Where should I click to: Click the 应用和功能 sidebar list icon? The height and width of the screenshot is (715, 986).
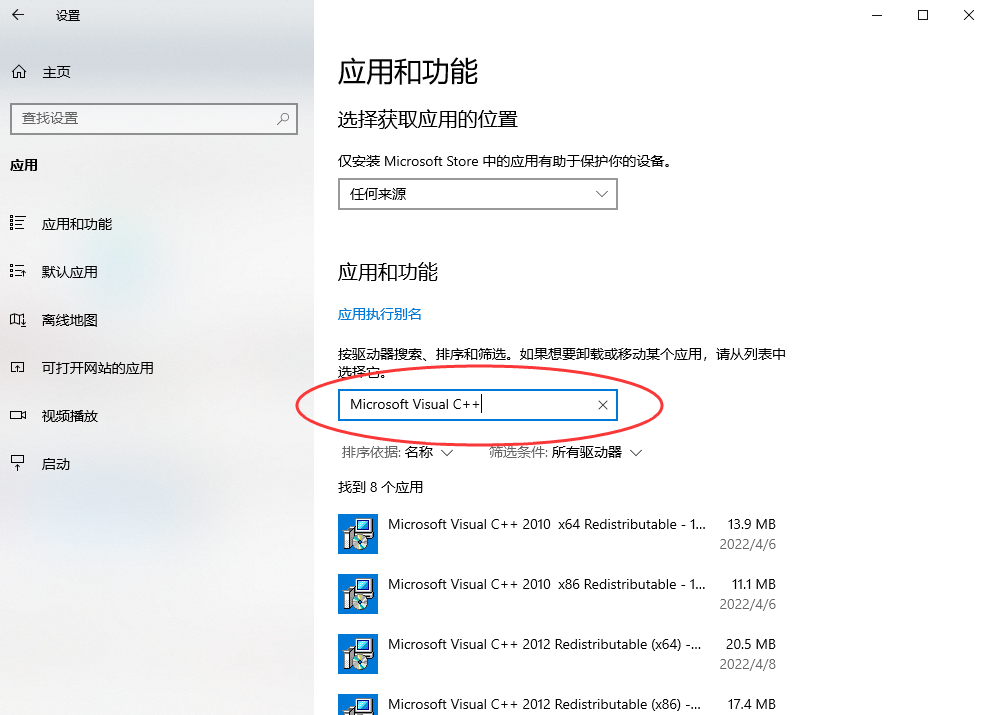(18, 223)
